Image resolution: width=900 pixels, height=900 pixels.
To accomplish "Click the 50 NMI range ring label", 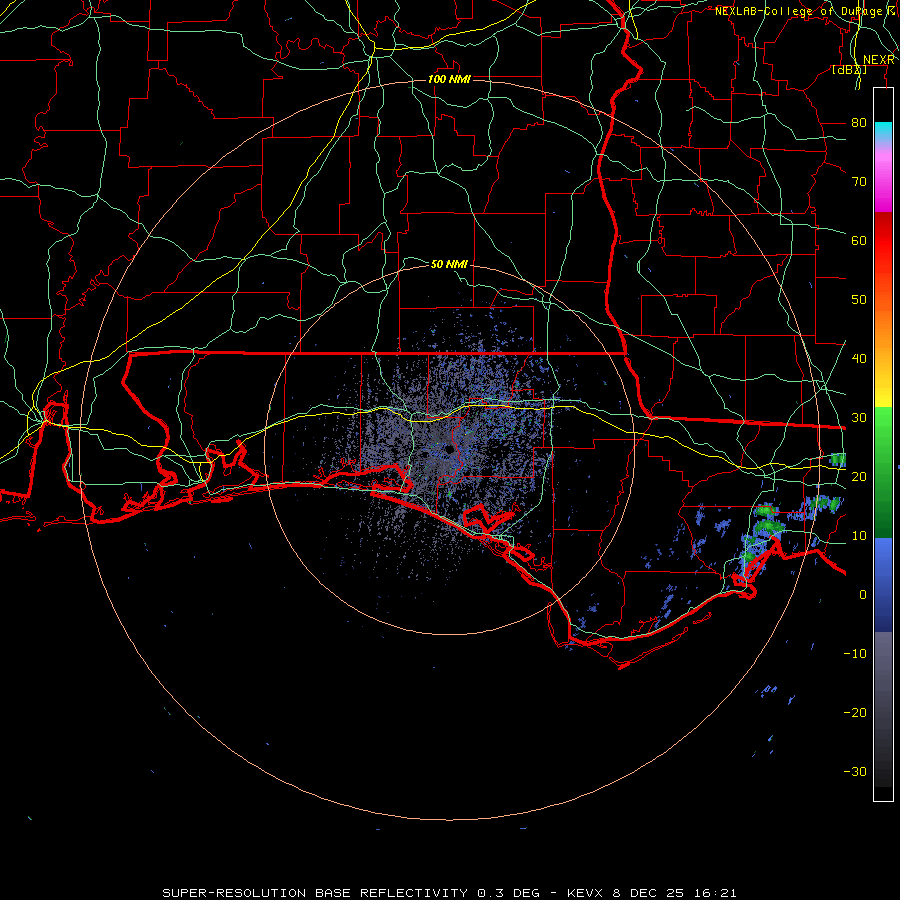I will coord(449,264).
